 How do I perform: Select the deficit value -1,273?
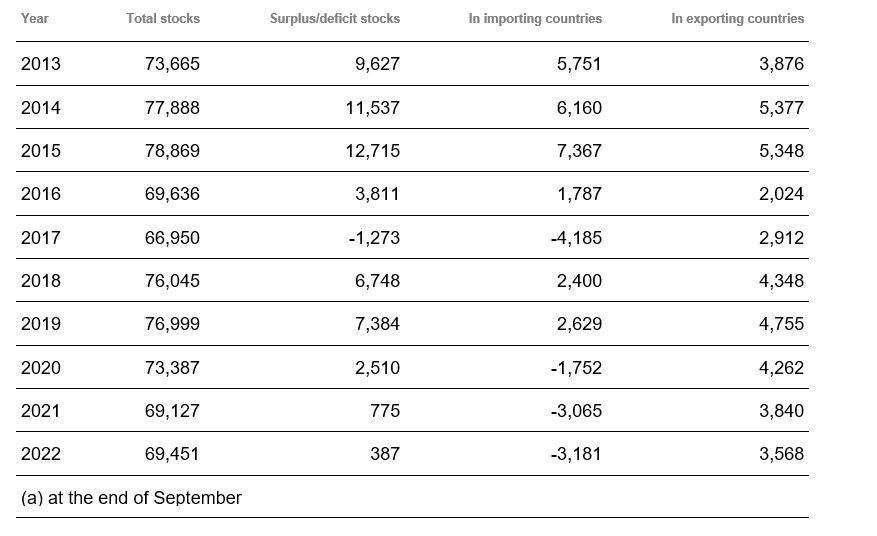pos(374,238)
